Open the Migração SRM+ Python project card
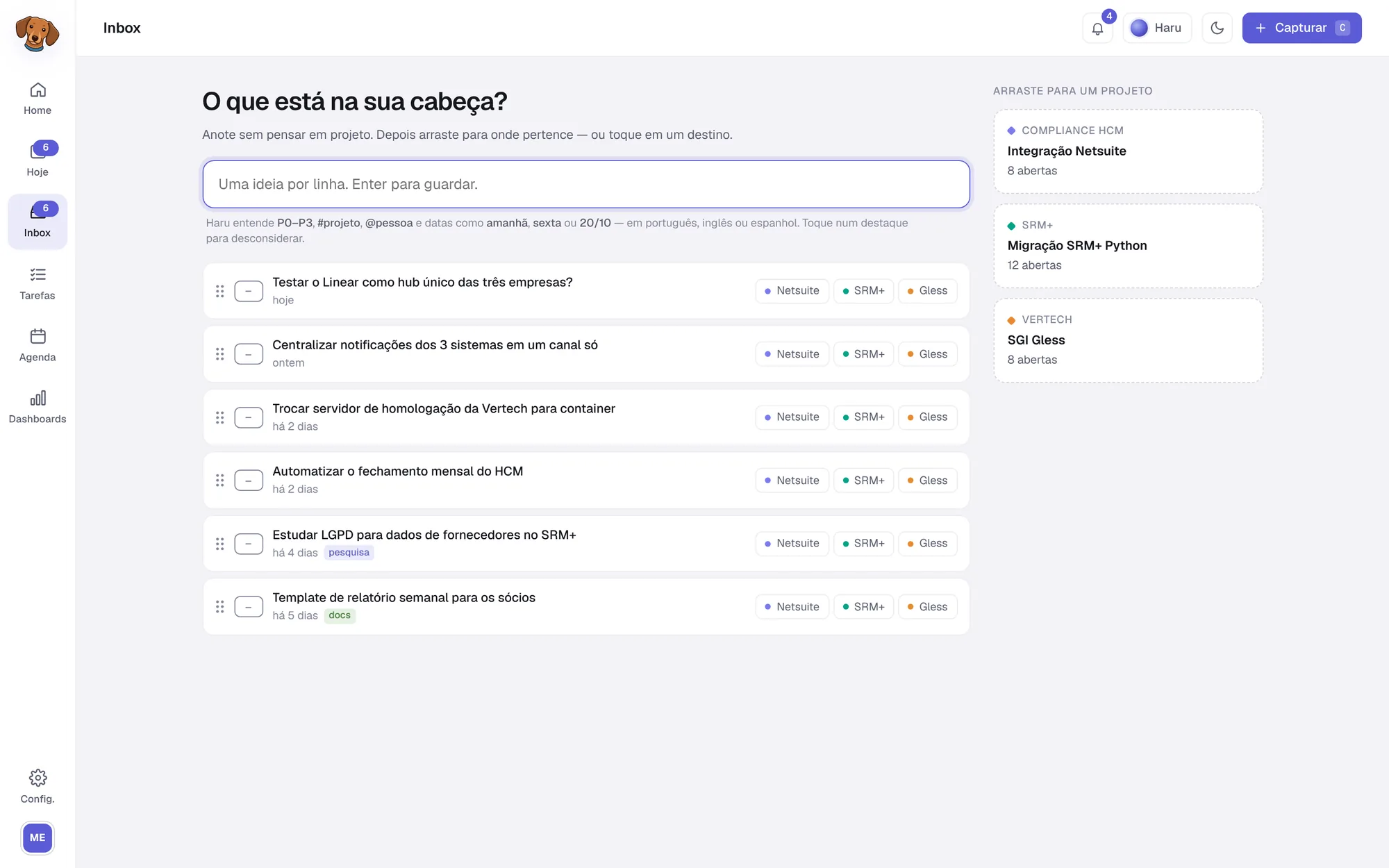The width and height of the screenshot is (1389, 868). pos(1128,246)
